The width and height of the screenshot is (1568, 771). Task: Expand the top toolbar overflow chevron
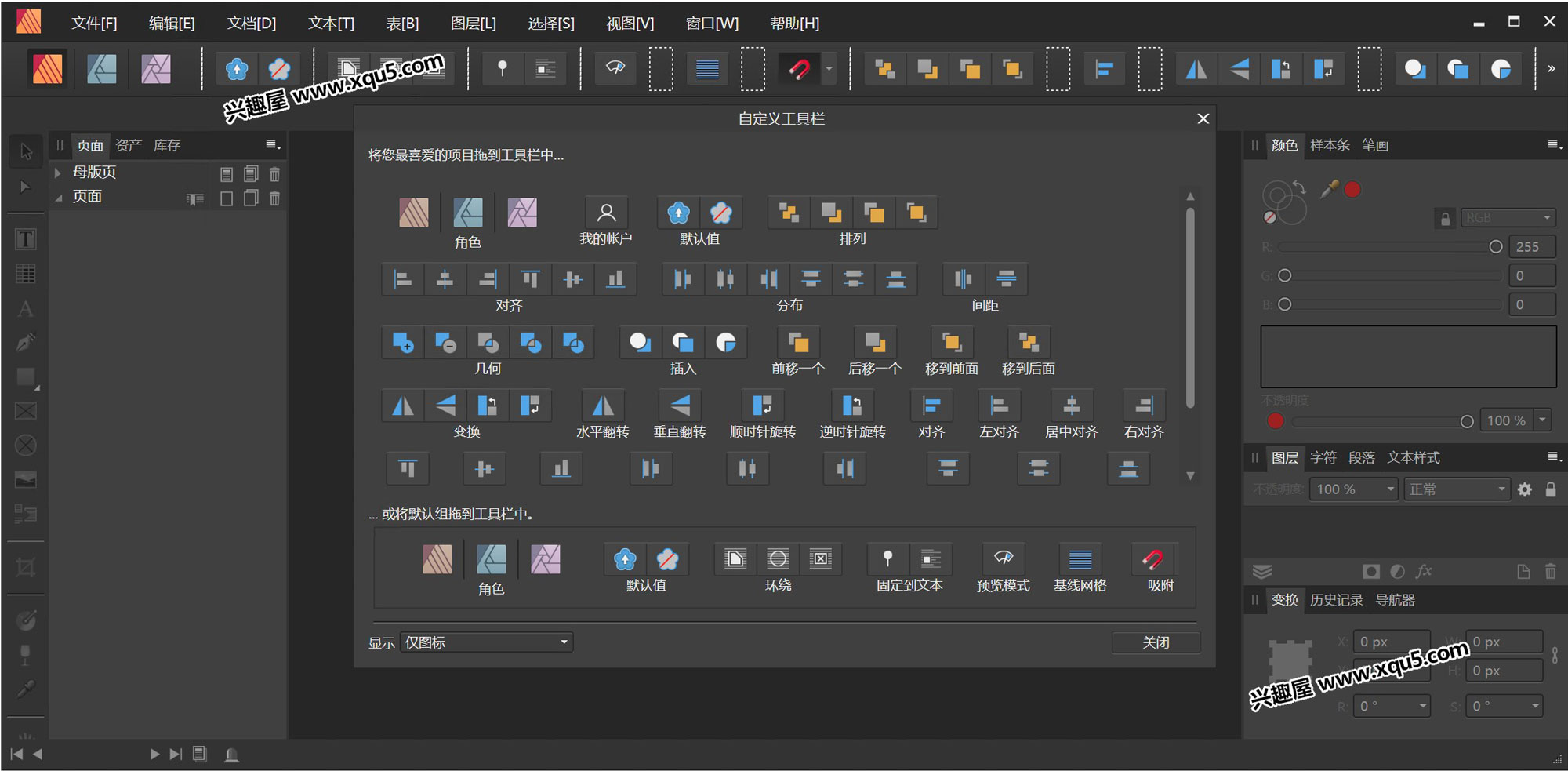1551,69
